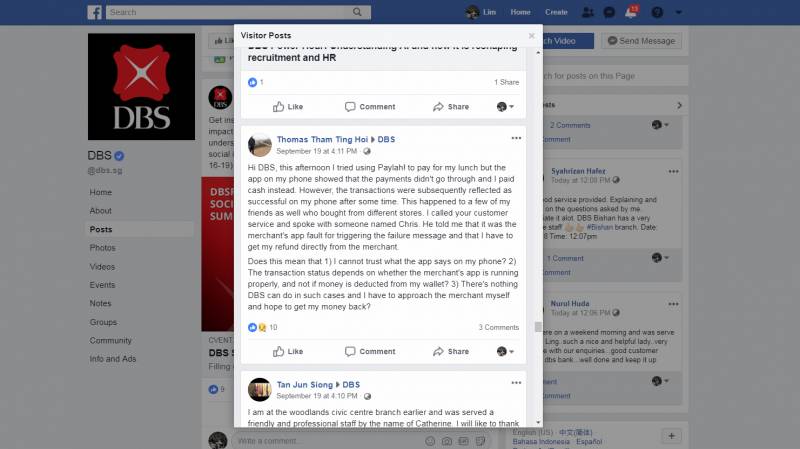Select Community in the page sidebar
The height and width of the screenshot is (449, 800).
click(111, 340)
